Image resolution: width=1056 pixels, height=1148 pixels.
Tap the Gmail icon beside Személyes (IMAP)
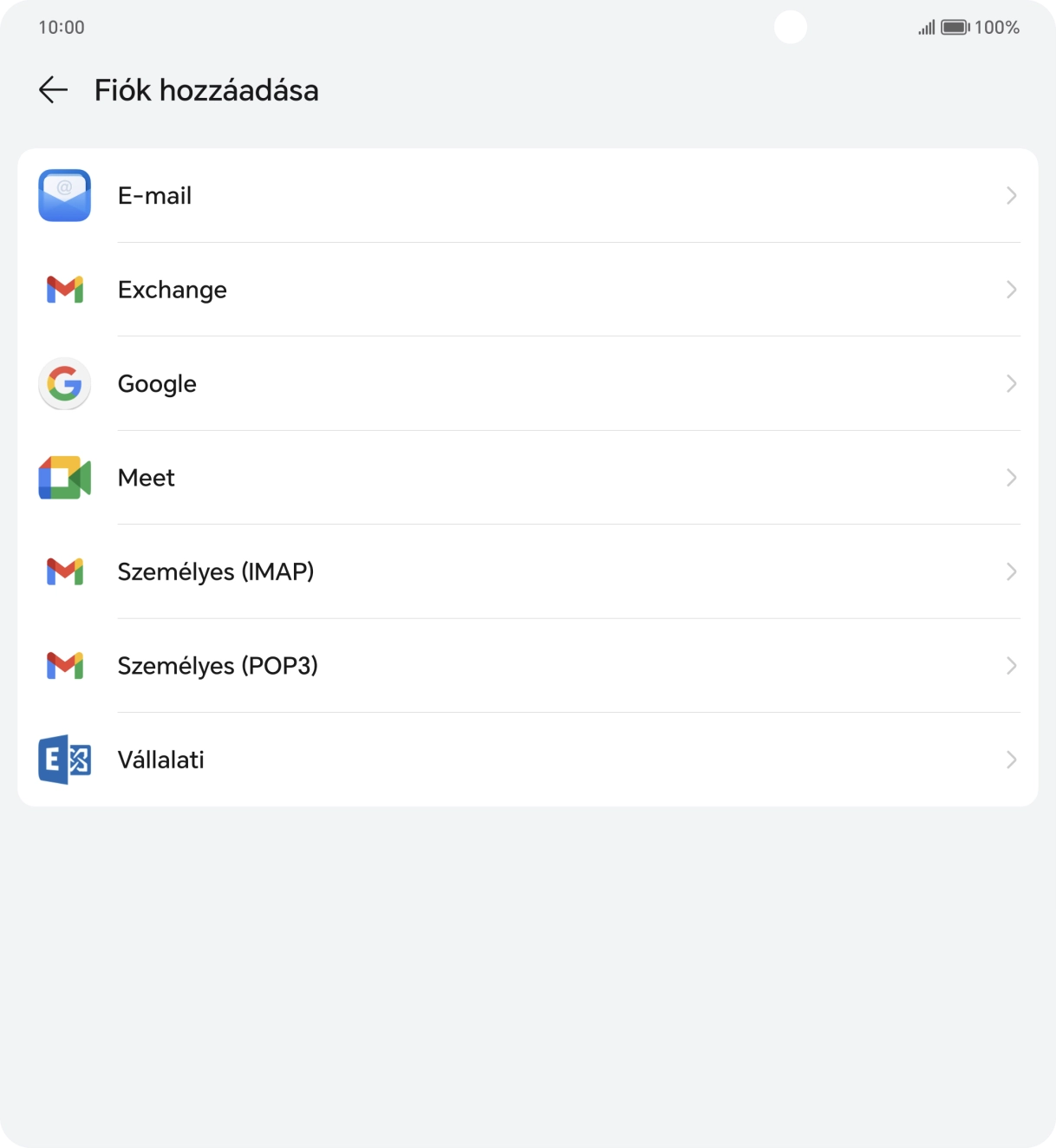pyautogui.click(x=64, y=571)
